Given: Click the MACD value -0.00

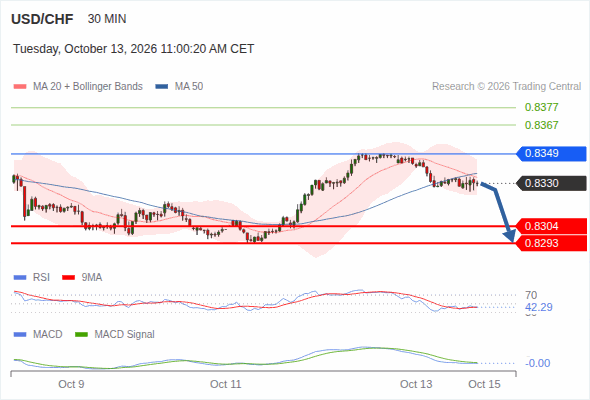Looking at the screenshot, I should (538, 363).
